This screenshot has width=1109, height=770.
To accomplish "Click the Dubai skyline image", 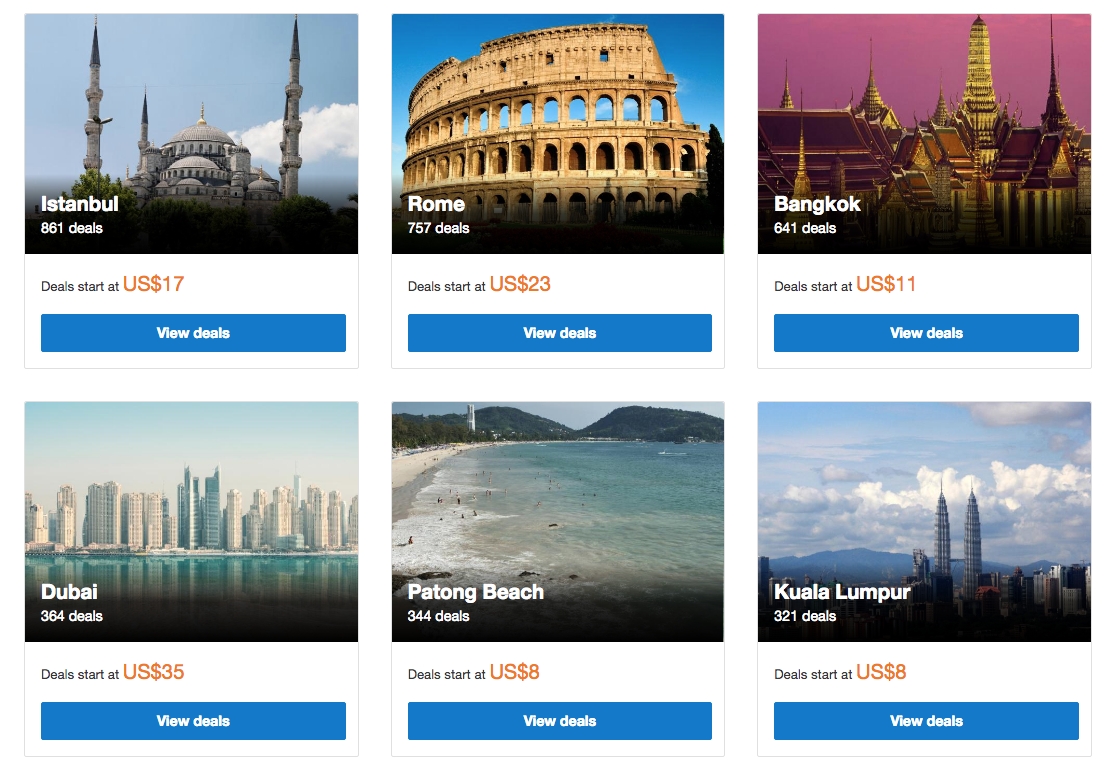I will tap(192, 522).
